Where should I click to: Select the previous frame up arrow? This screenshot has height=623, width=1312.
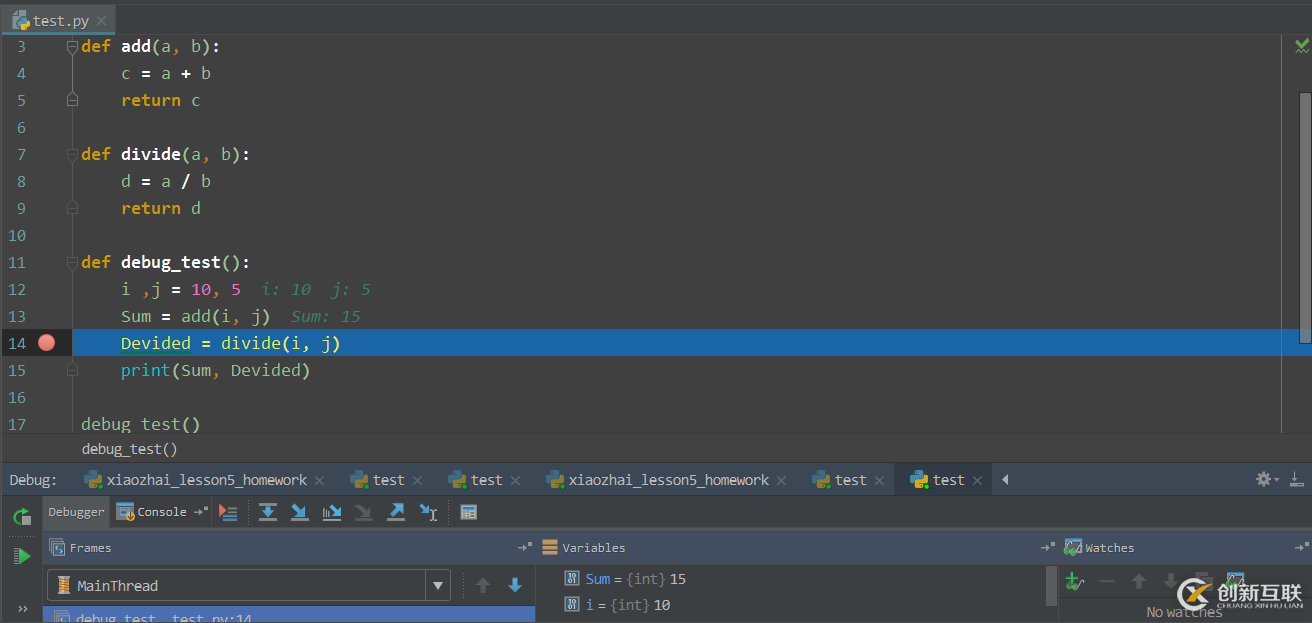[483, 585]
